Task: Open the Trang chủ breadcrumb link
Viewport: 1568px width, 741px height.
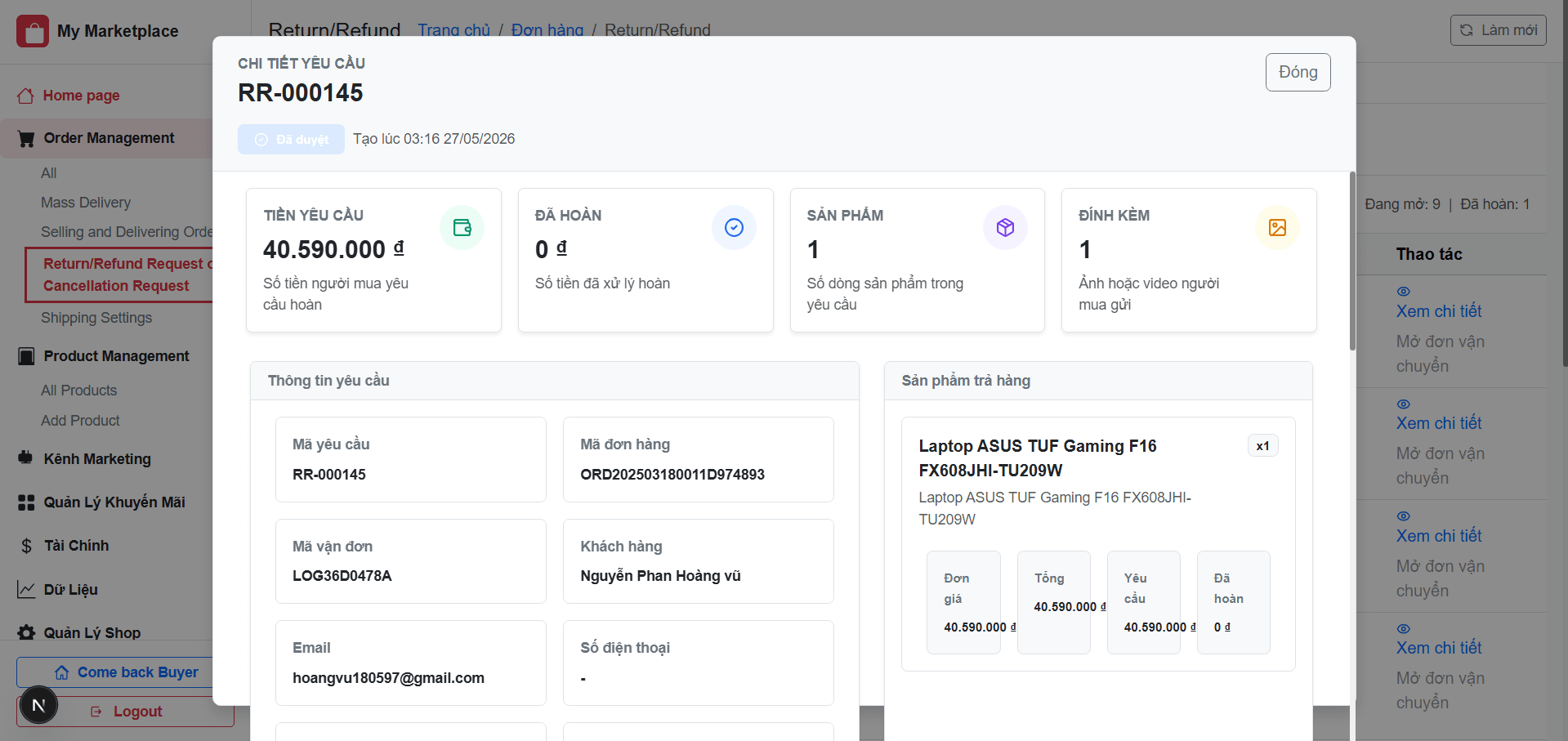Action: coord(453,30)
